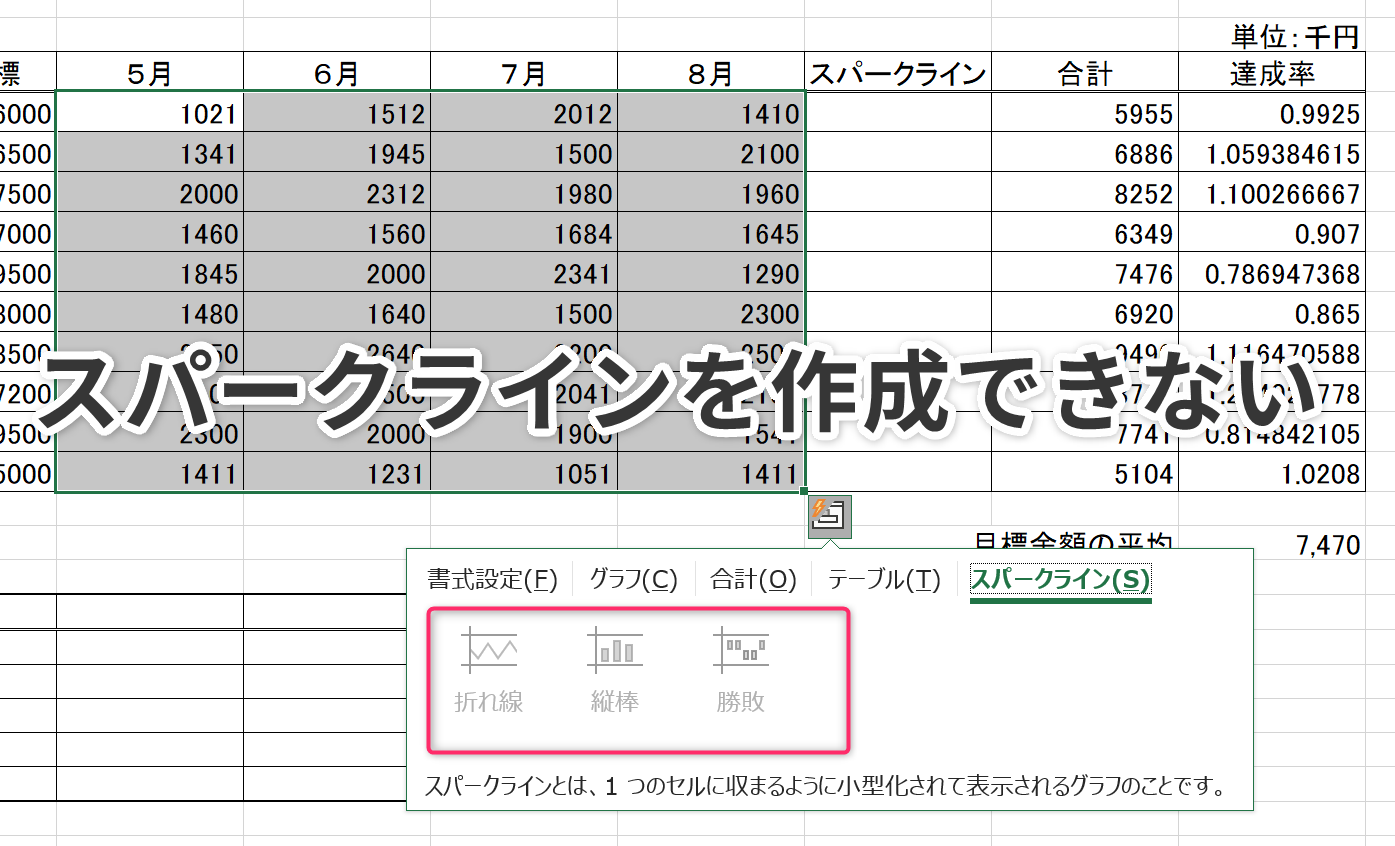Select the cell containing 1341

(150, 152)
